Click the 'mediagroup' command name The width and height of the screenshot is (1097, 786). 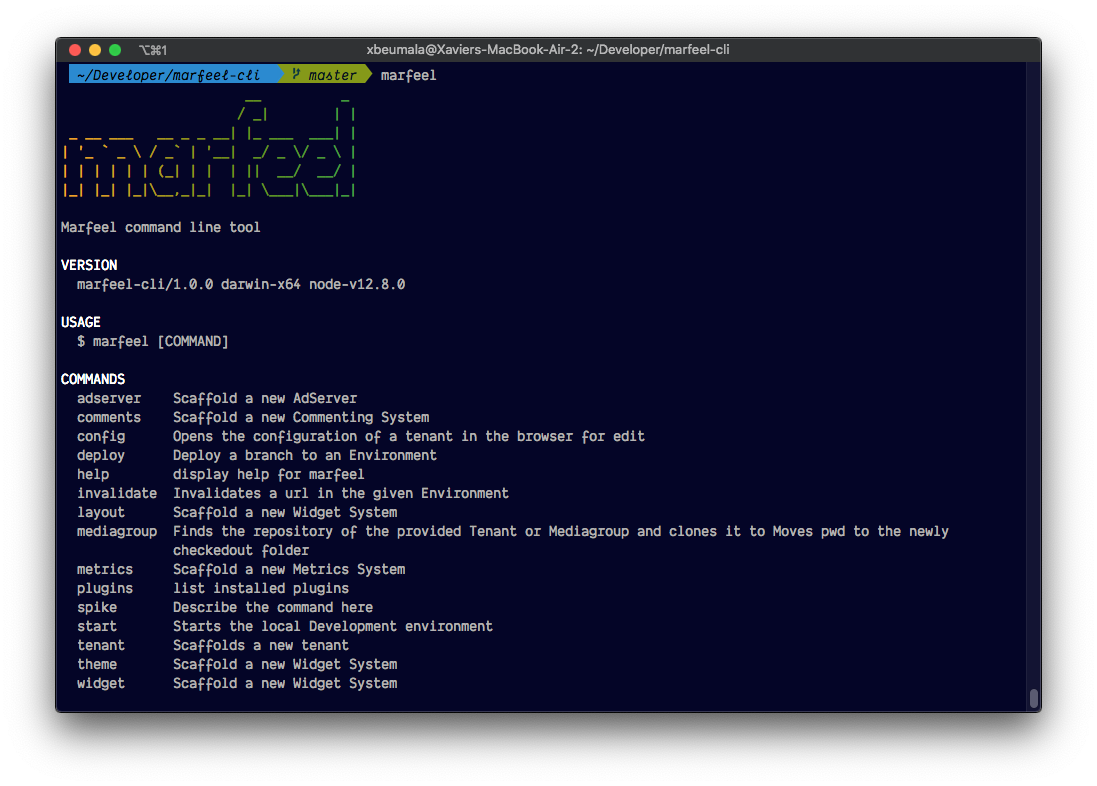[117, 531]
